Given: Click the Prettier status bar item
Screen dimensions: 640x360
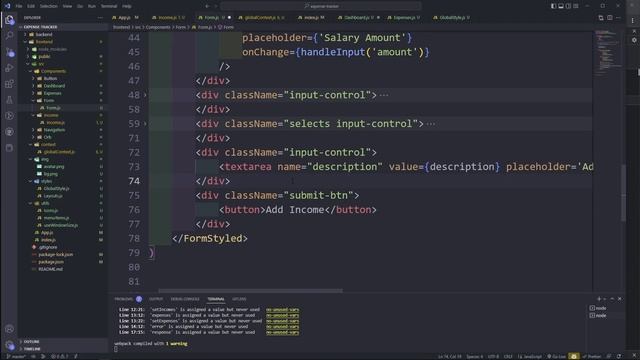Looking at the screenshot, I should pos(592,356).
